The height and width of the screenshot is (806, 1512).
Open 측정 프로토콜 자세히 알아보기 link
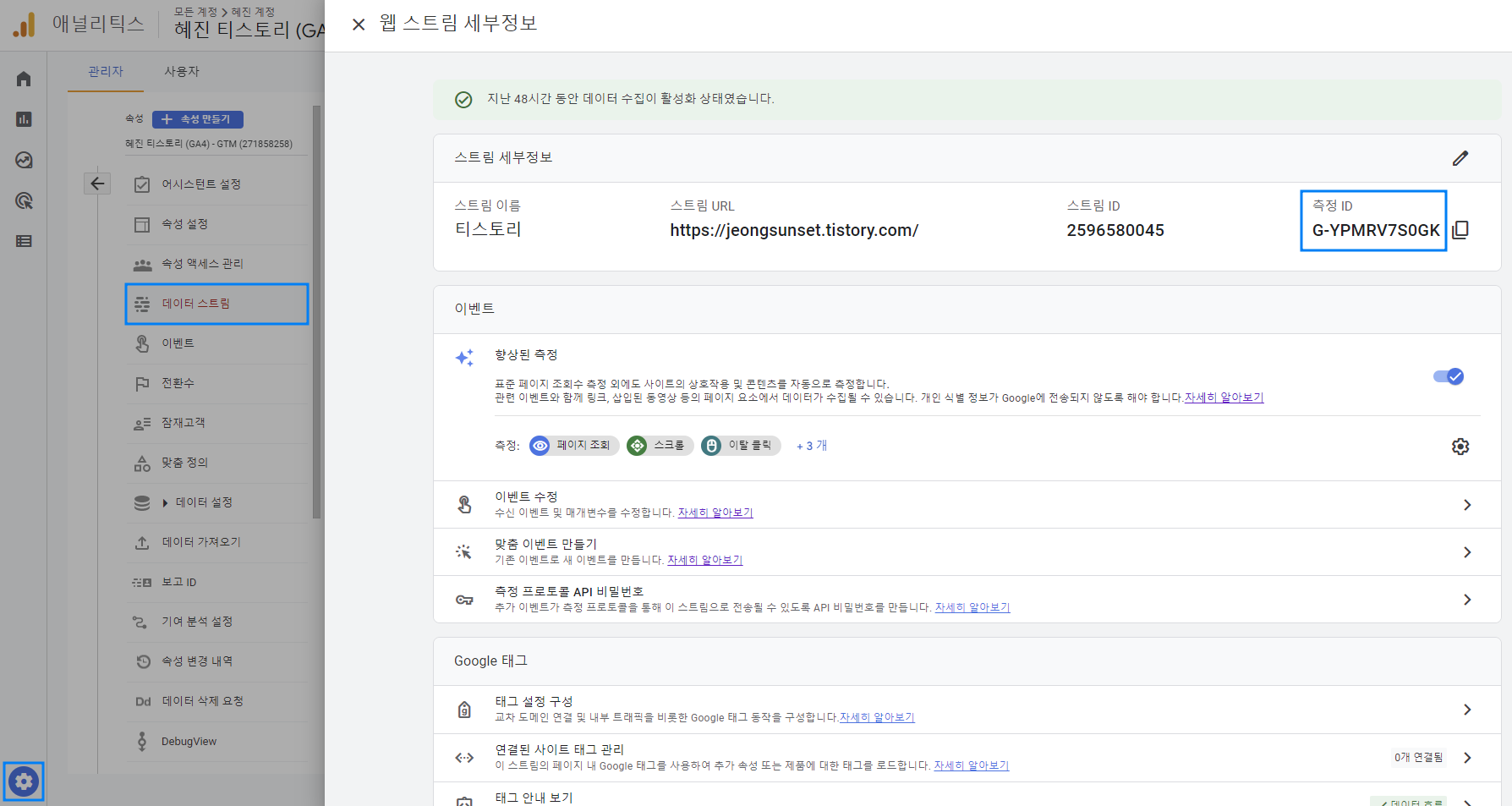(972, 607)
